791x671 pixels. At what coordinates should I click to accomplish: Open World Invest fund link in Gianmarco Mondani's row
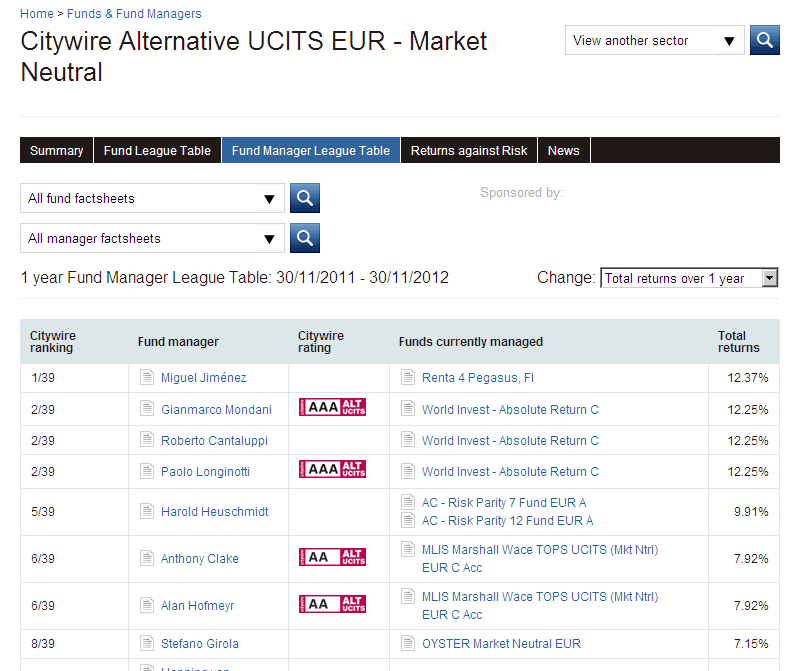(x=510, y=409)
